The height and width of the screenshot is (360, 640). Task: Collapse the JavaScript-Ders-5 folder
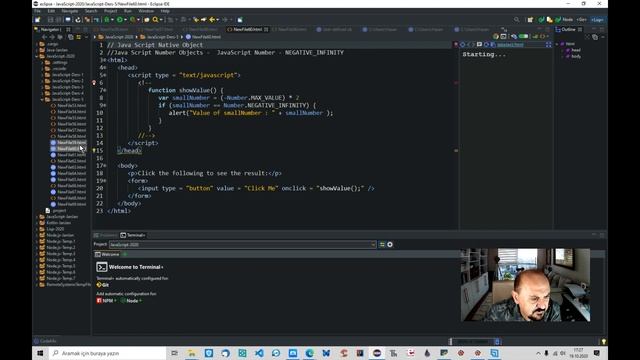(x=42, y=99)
